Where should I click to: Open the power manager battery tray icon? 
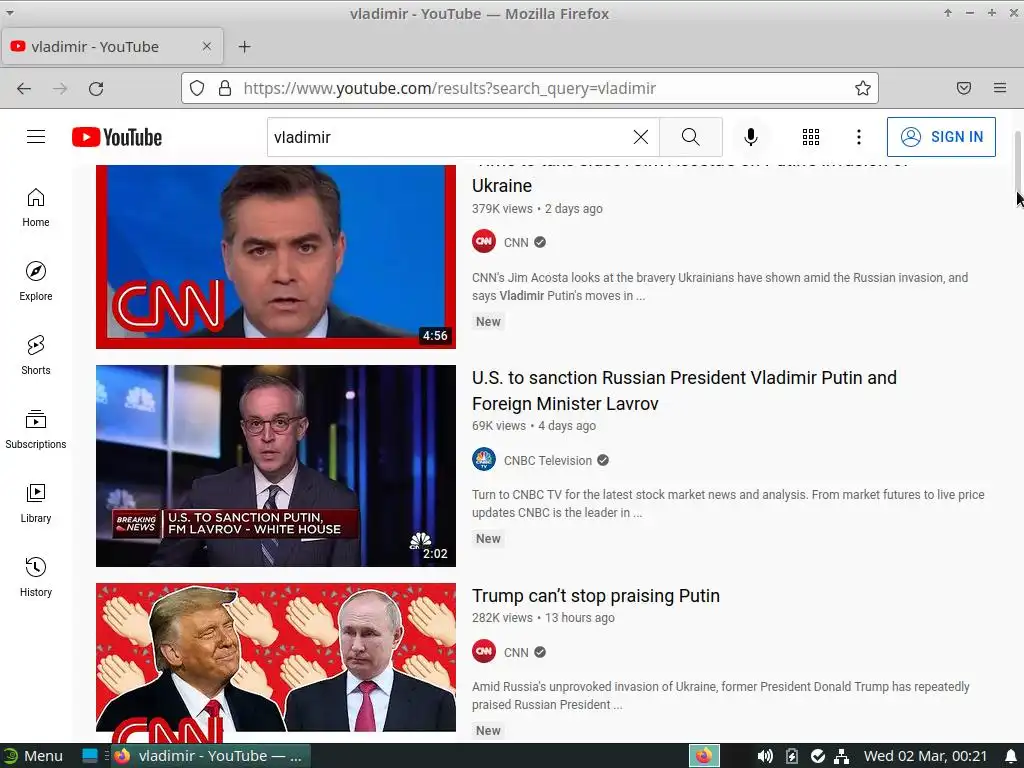[x=792, y=756]
